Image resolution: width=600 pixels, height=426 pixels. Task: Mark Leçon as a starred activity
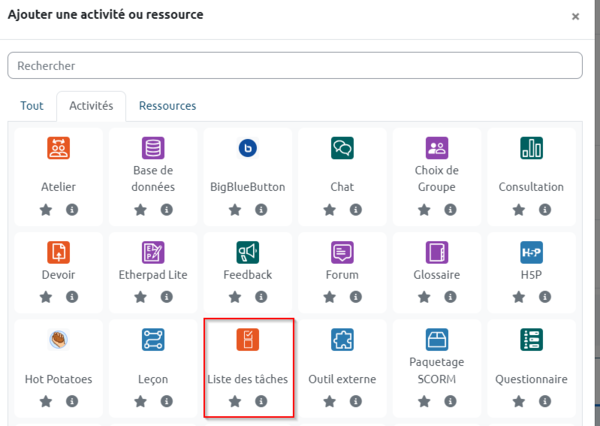coord(140,401)
